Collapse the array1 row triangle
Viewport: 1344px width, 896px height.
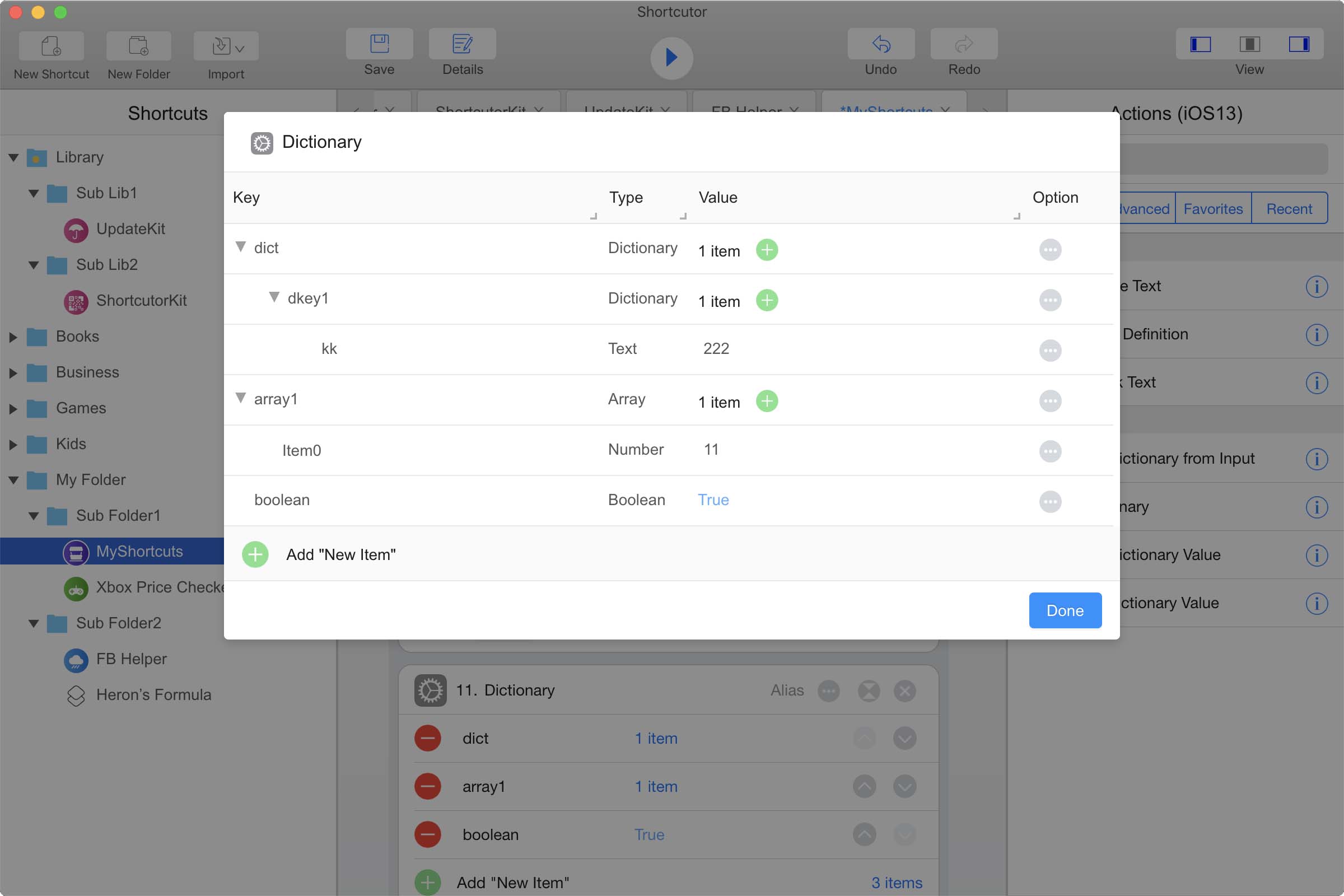(x=241, y=398)
